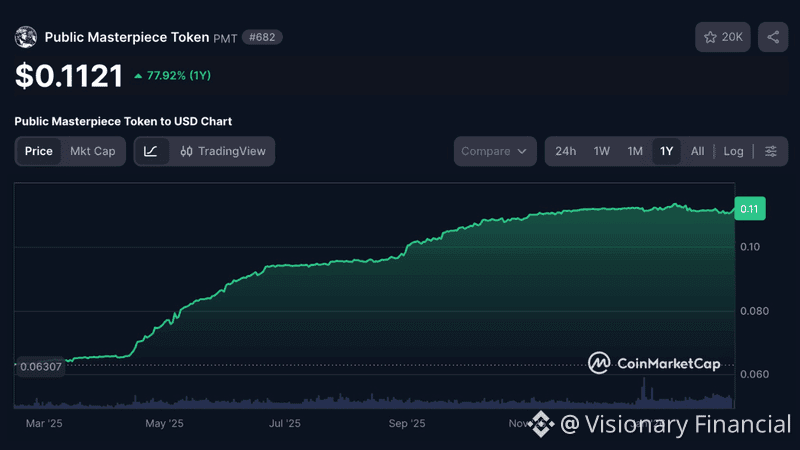Click the Public Masterpiece Token logo icon

[x=26, y=37]
